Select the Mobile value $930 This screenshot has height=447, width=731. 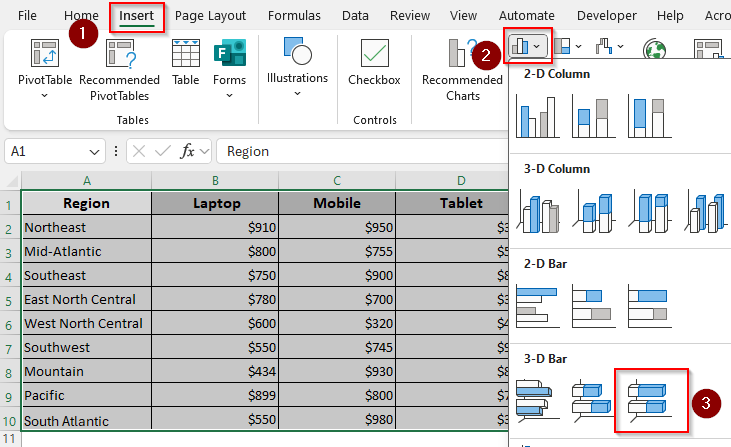point(337,371)
